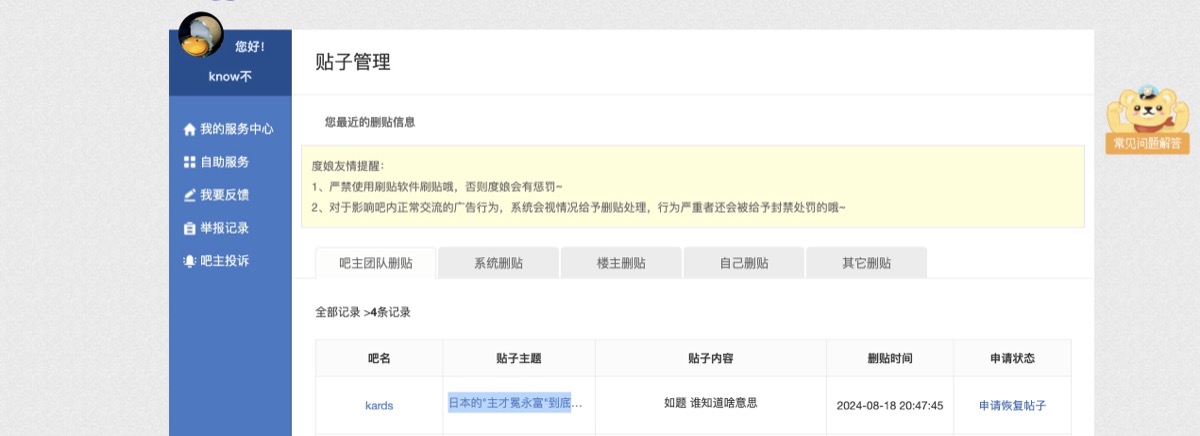The image size is (1200, 436).
Task: Click the bell icon beside 吧主投诉
Action: tap(189, 261)
